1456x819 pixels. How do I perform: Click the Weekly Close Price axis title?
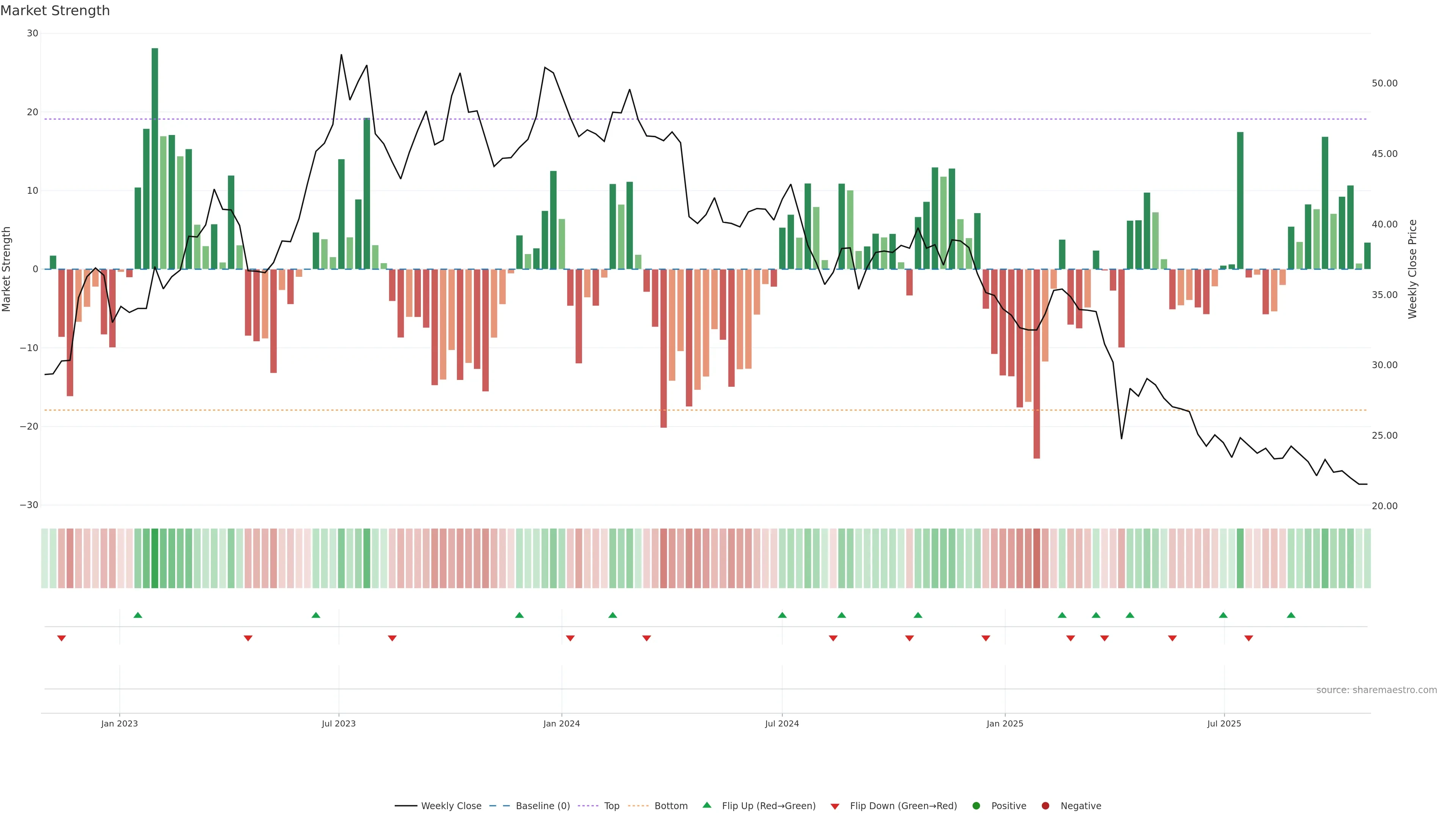pyautogui.click(x=1412, y=269)
